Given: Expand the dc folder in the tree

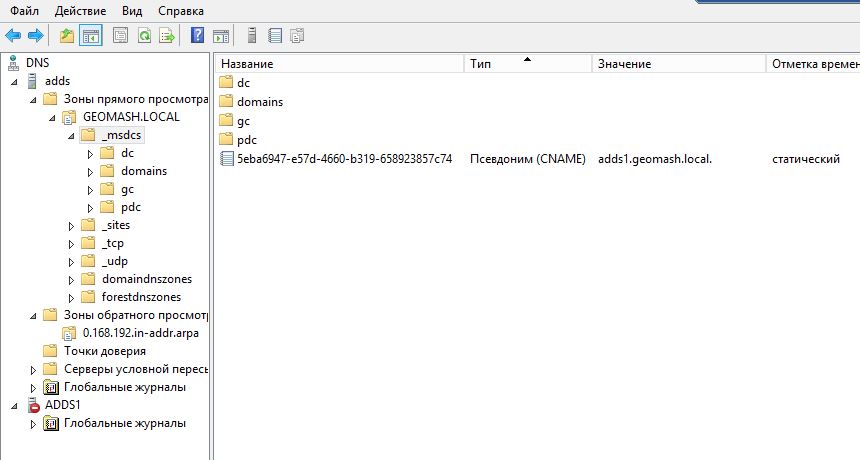Looking at the screenshot, I should point(90,154).
